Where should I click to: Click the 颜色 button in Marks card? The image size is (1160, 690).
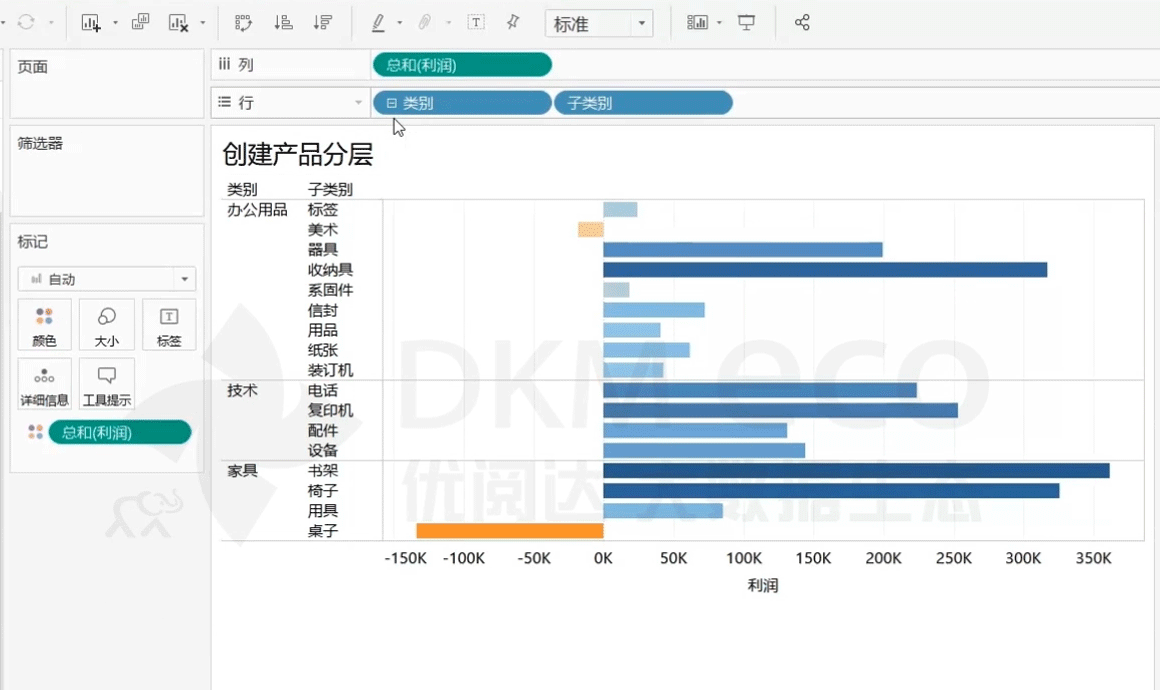(44, 325)
